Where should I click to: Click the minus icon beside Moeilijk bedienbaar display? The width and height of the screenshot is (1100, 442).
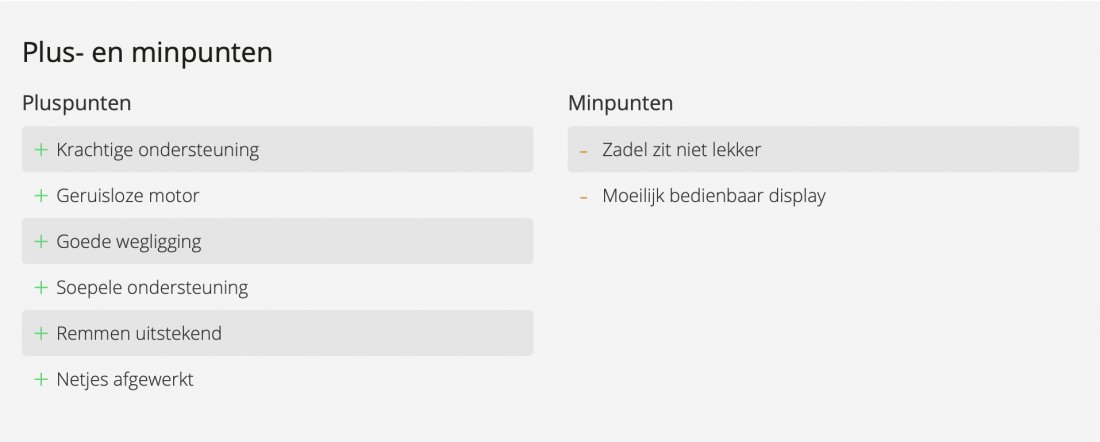tap(583, 197)
